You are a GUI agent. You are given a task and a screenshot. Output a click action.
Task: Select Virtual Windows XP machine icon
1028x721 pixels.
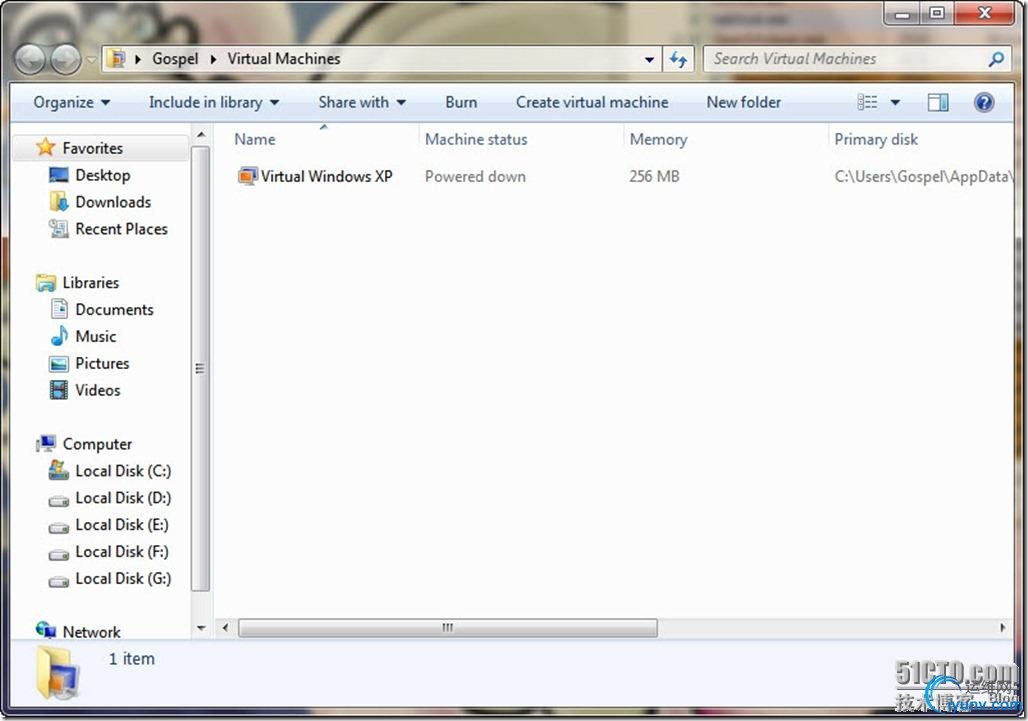click(x=247, y=176)
